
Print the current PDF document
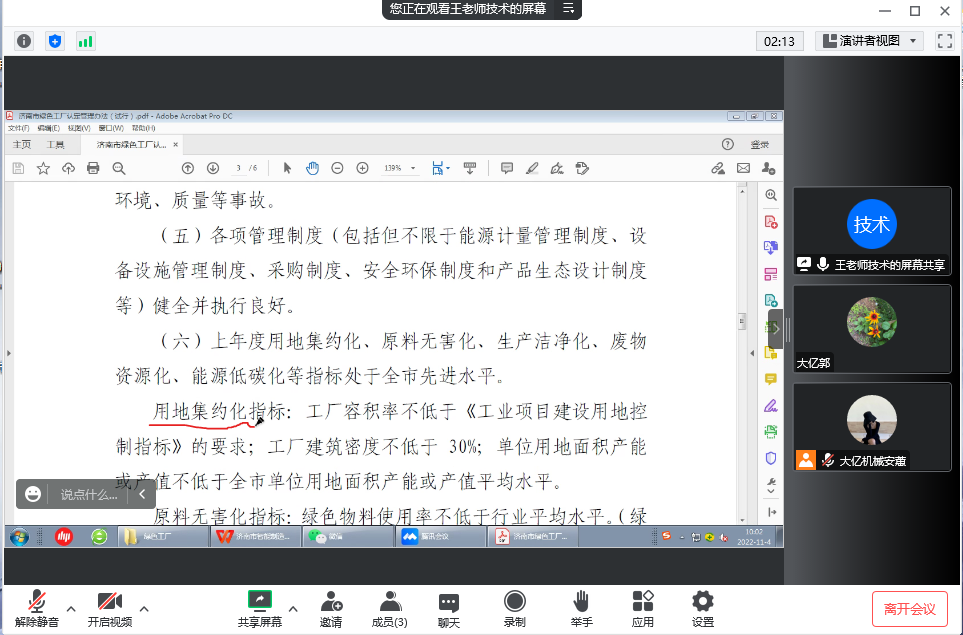click(93, 168)
